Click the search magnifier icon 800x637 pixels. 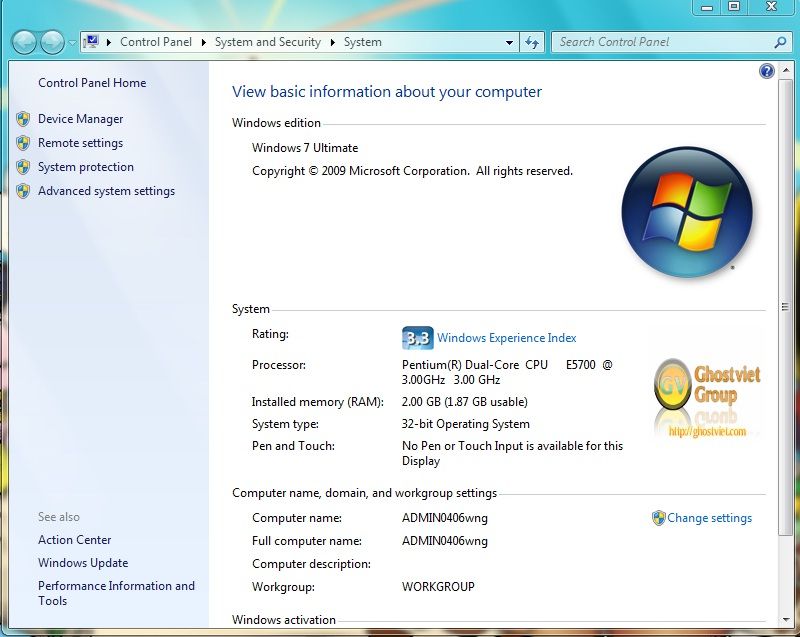tap(780, 42)
